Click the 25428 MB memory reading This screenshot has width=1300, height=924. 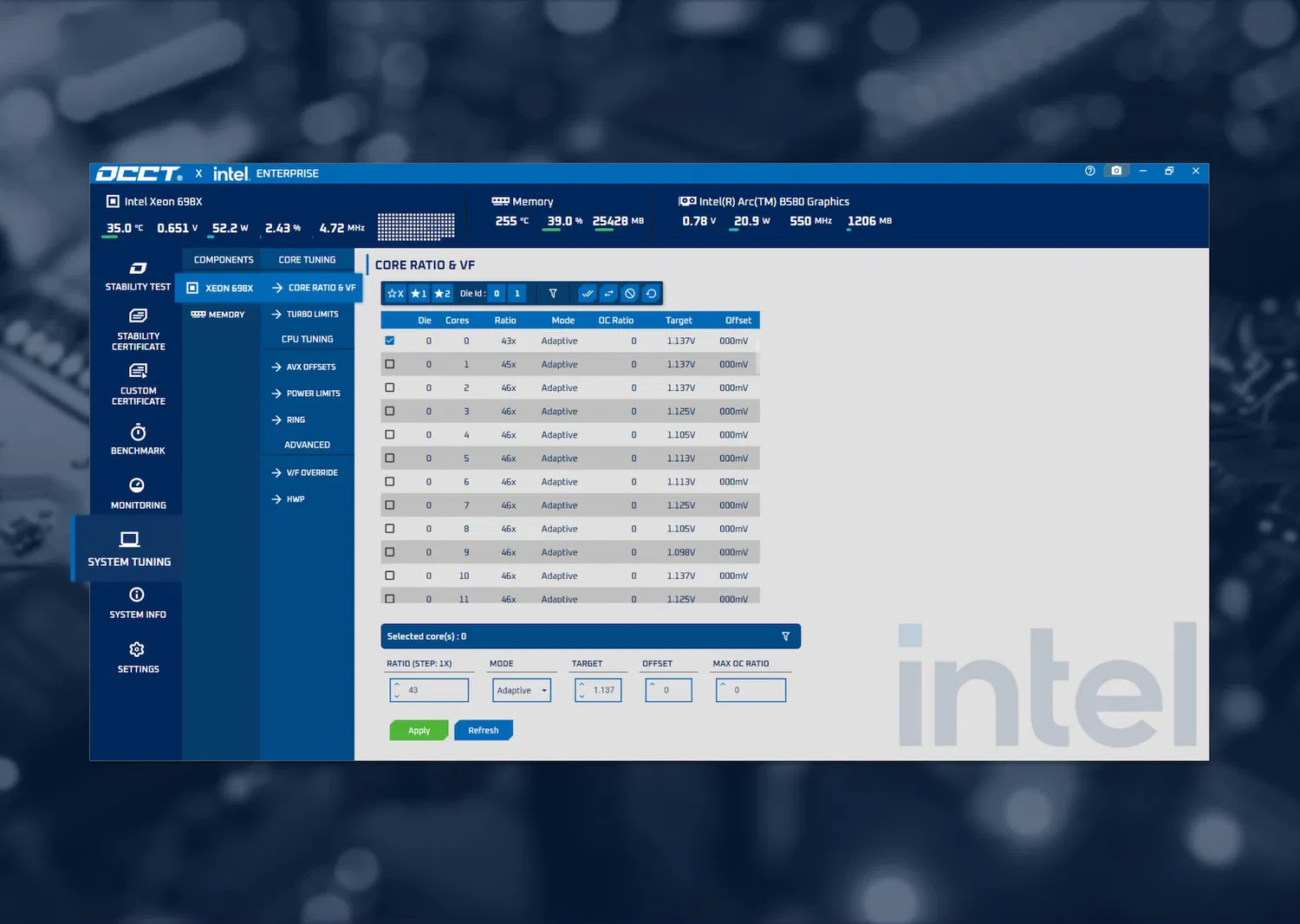(x=618, y=221)
